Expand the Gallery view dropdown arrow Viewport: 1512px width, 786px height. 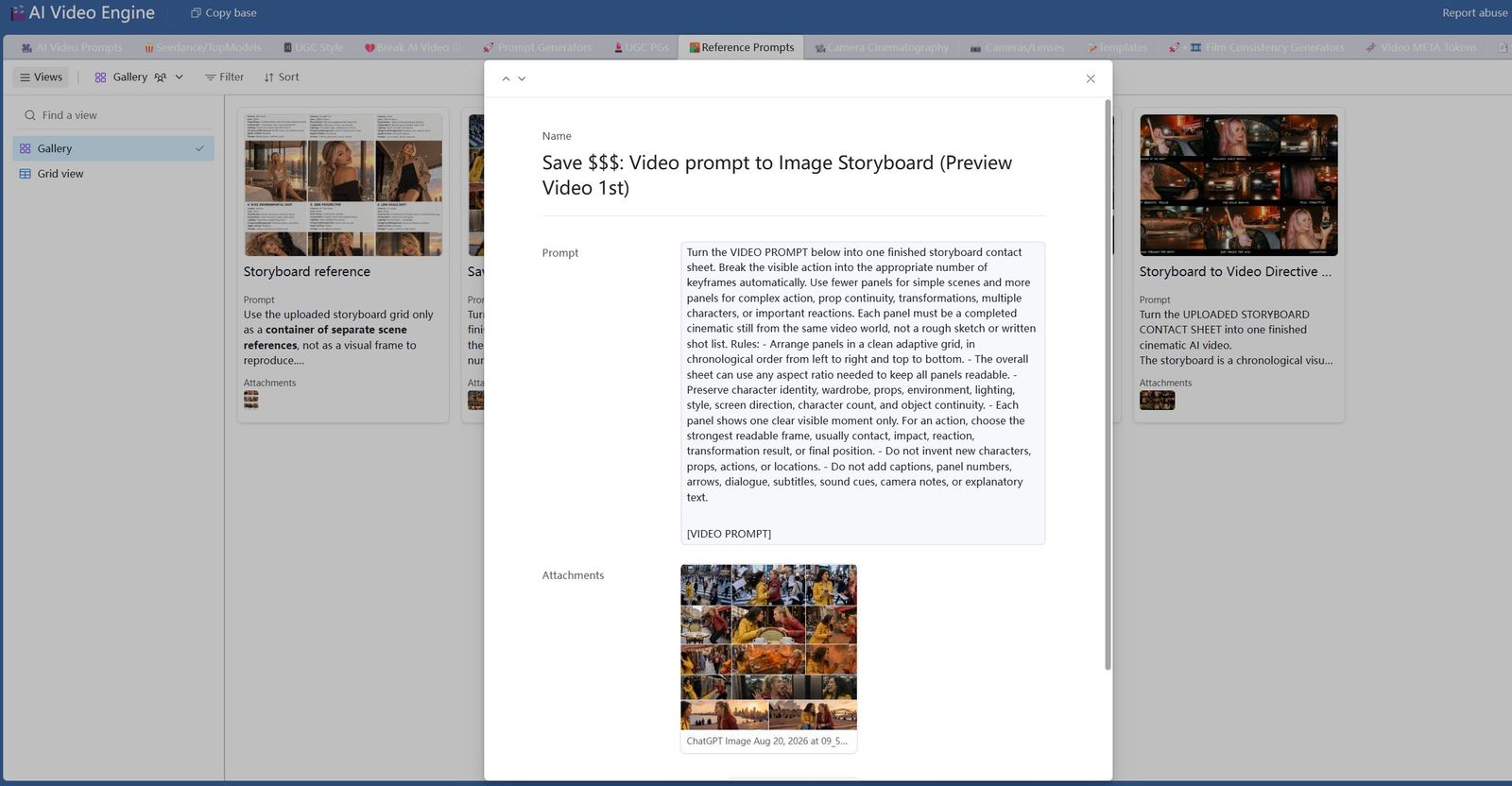tap(179, 77)
